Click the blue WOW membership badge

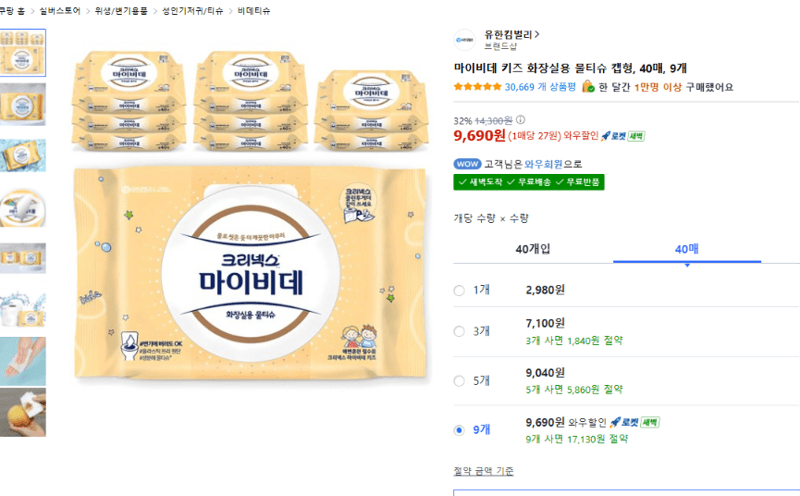[x=467, y=164]
